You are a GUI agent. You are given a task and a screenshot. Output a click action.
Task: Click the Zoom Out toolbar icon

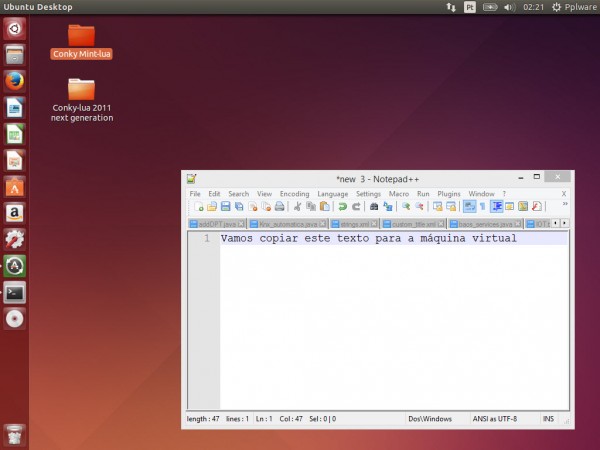419,207
